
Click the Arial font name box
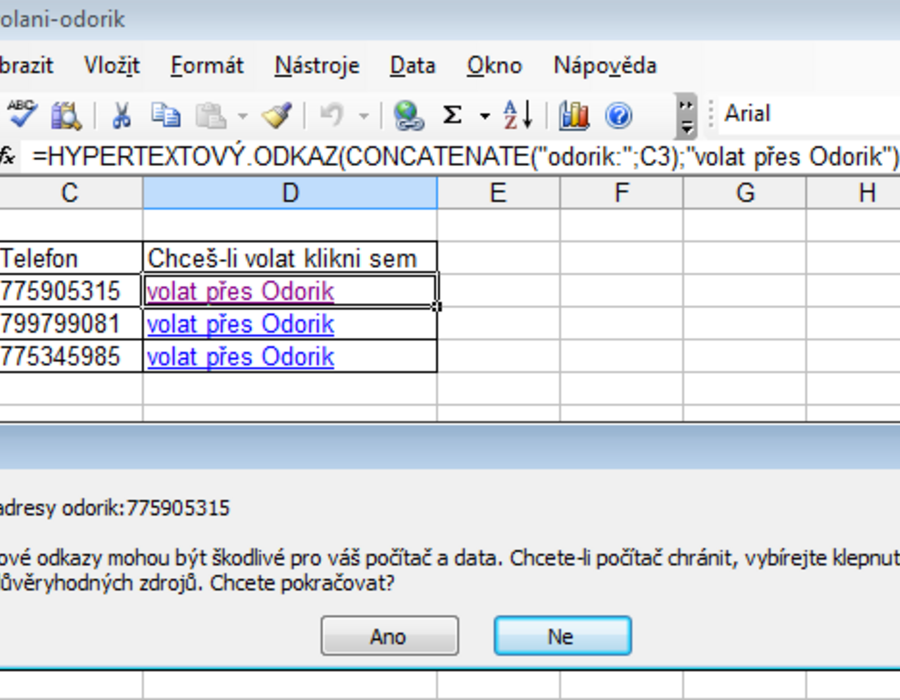(809, 114)
